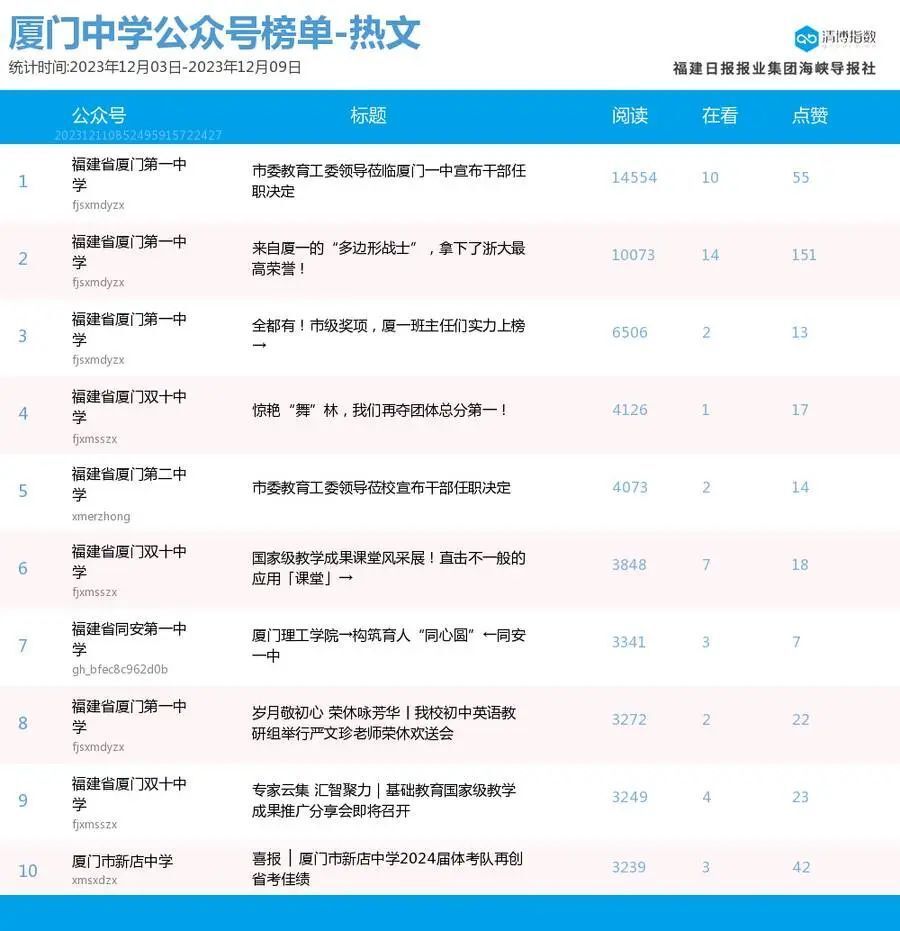Screen dimensions: 900x931
Task: Click the read count 14554 for rank 1
Action: pyautogui.click(x=631, y=178)
